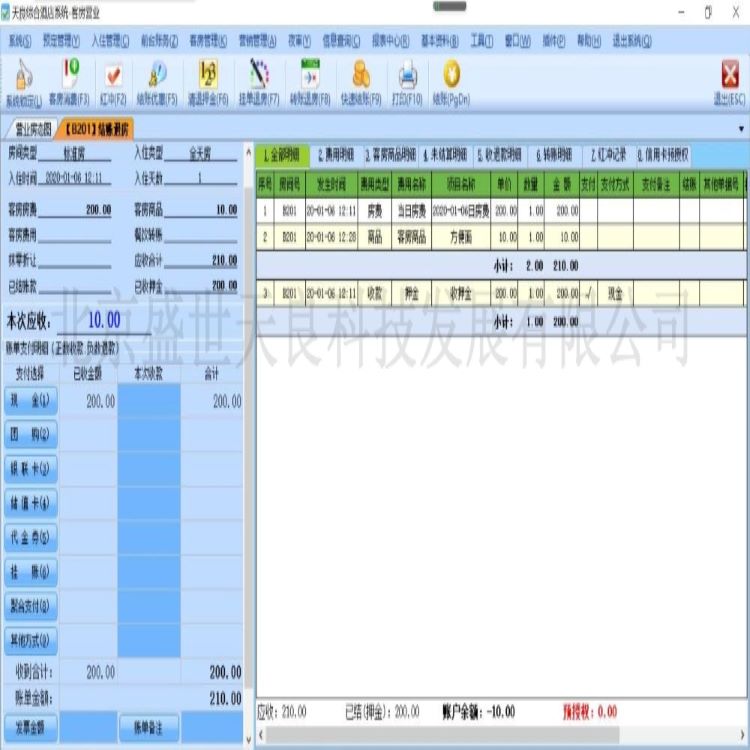The image size is (750, 750).
Task: Select the 收押金 cell in row 3
Action: coord(461,293)
